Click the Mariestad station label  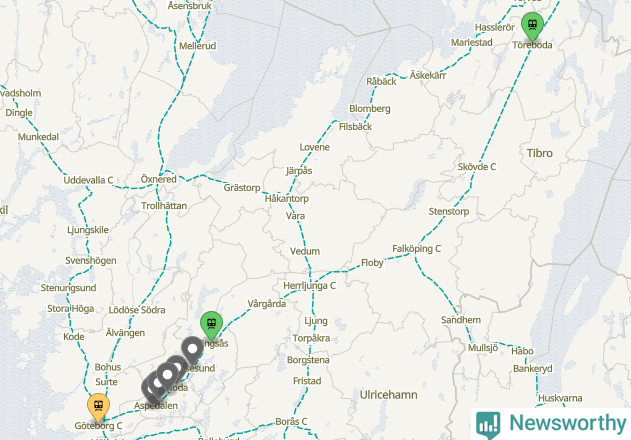click(471, 42)
